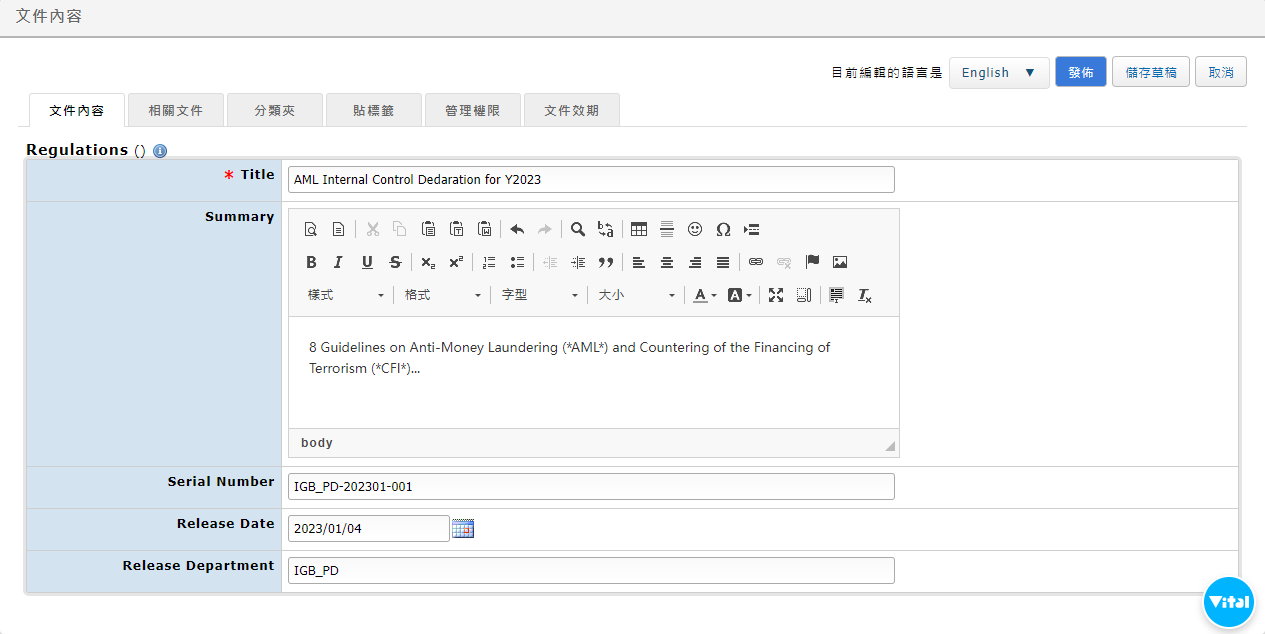Switch to the 相關文件 tab
The height and width of the screenshot is (634, 1265).
point(176,110)
